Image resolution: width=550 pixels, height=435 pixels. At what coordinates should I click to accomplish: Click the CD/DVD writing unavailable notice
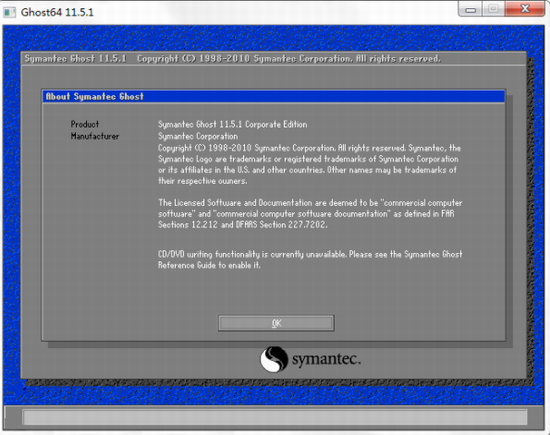point(310,260)
